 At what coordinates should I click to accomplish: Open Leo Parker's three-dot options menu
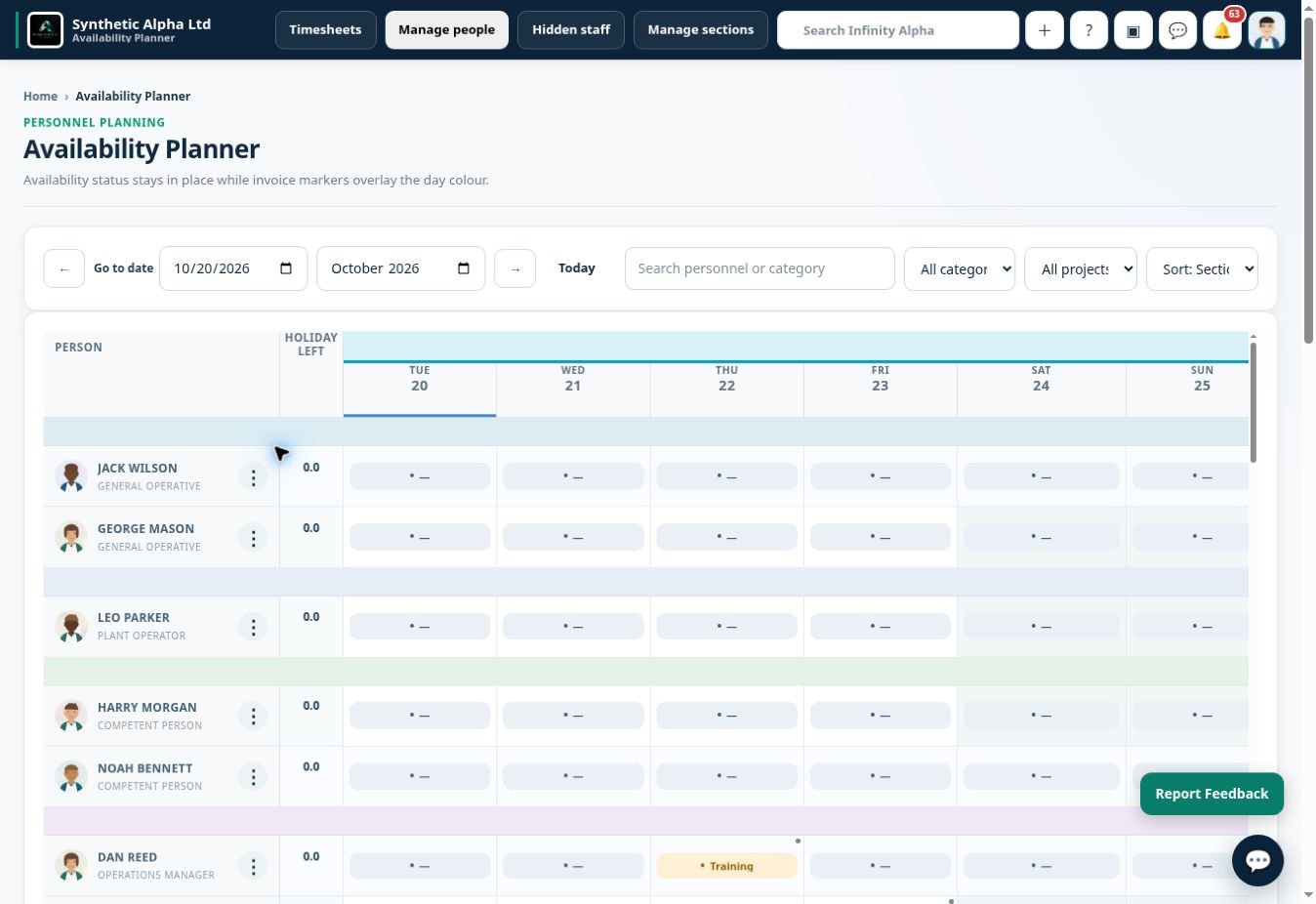253,627
